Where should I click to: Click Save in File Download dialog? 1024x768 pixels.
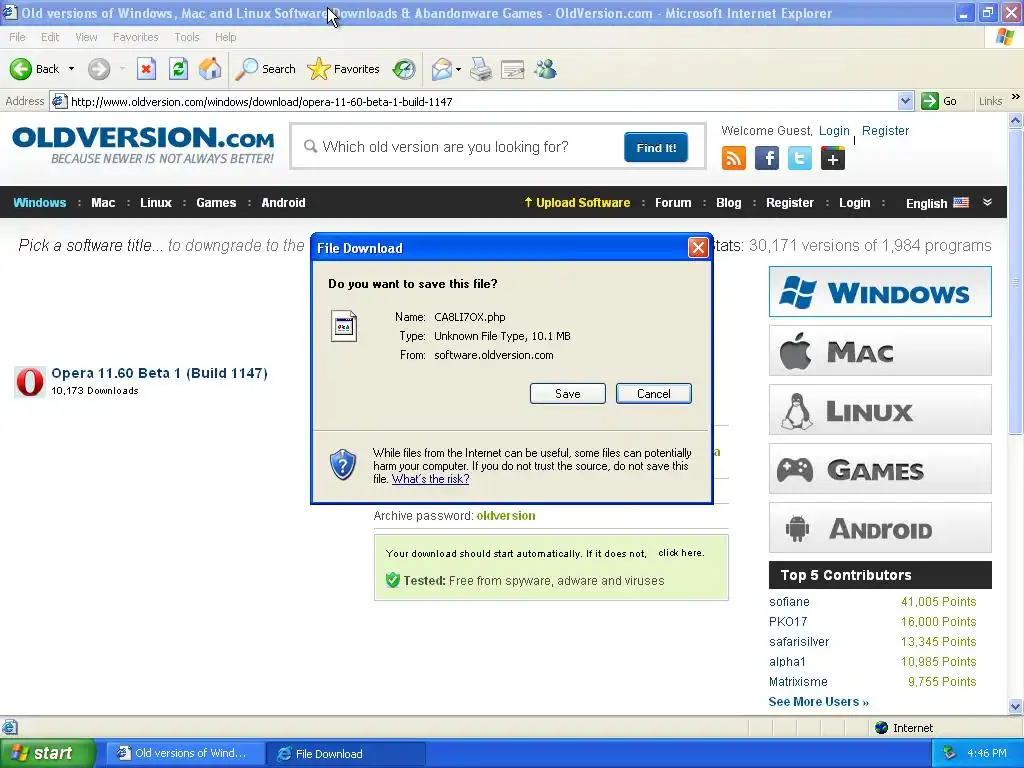[568, 394]
